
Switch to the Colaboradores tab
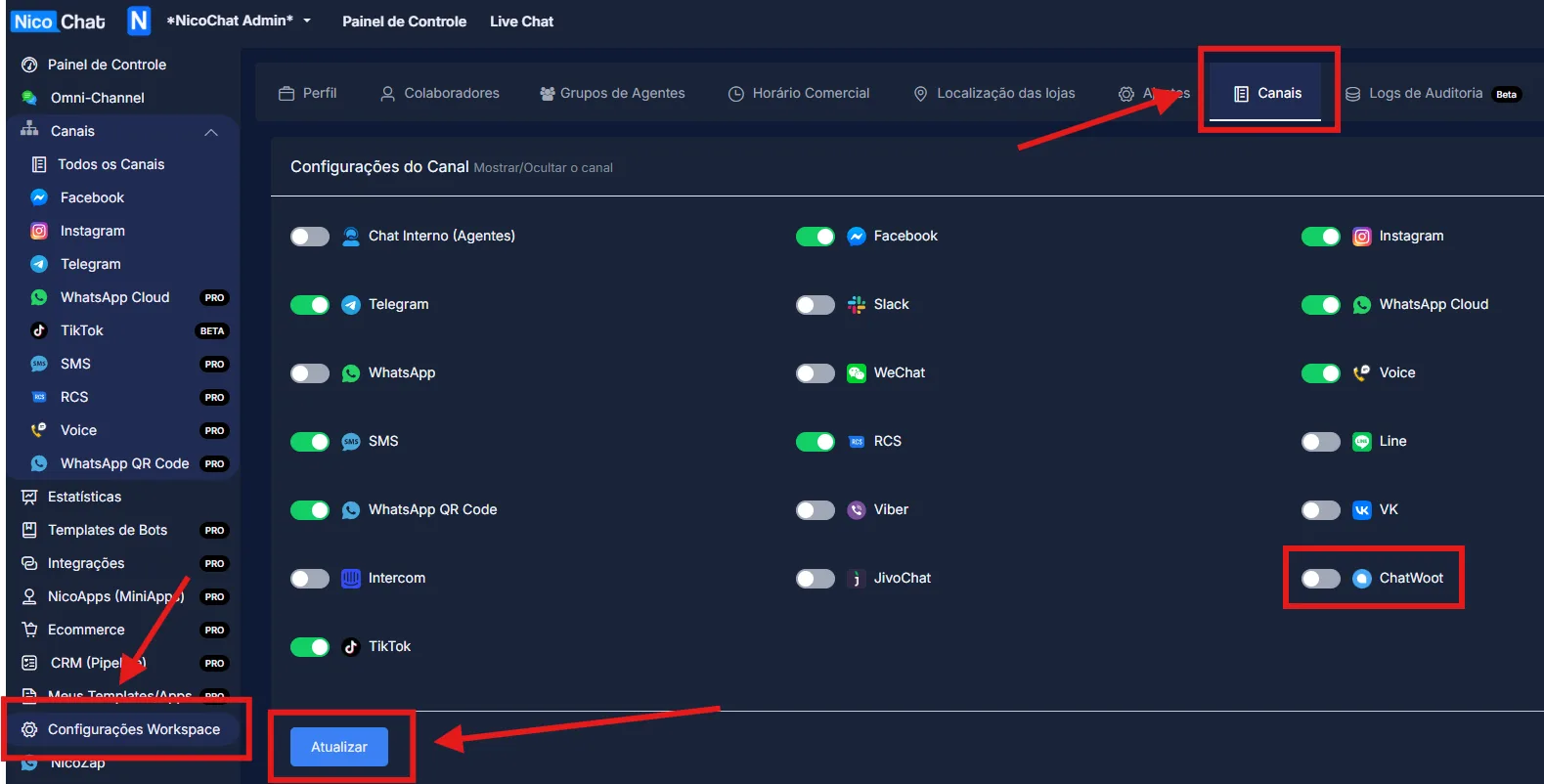[x=440, y=93]
